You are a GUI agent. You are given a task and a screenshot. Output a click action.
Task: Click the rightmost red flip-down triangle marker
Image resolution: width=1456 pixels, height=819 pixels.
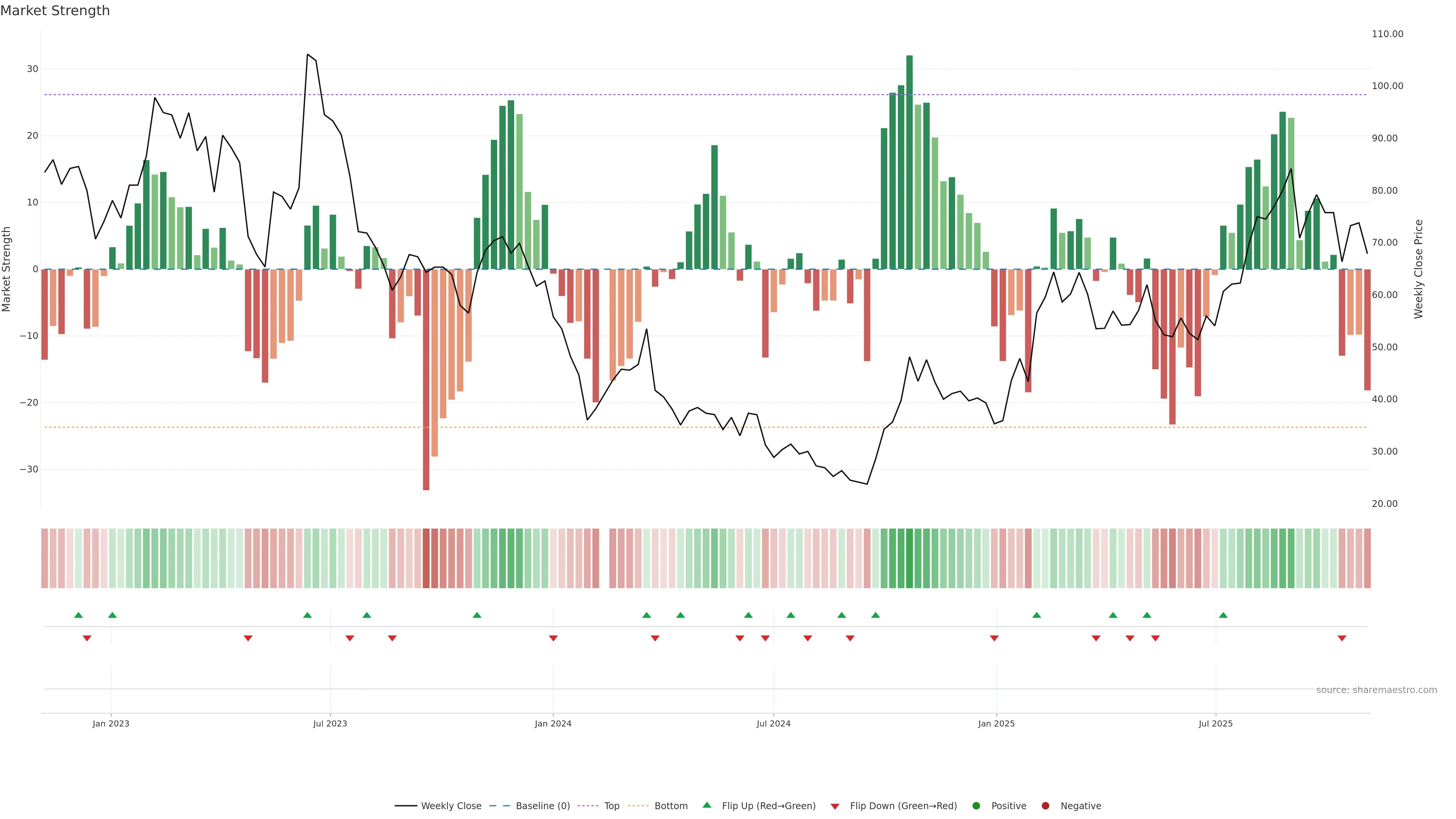(1342, 638)
